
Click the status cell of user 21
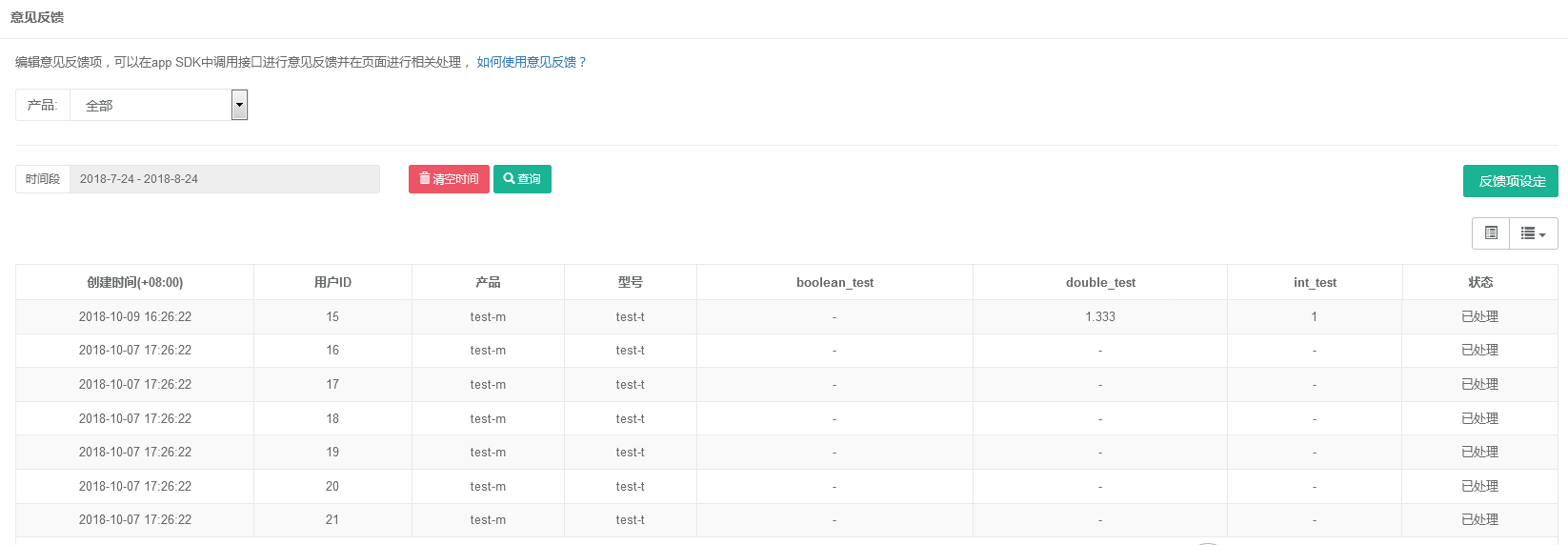tap(1479, 520)
